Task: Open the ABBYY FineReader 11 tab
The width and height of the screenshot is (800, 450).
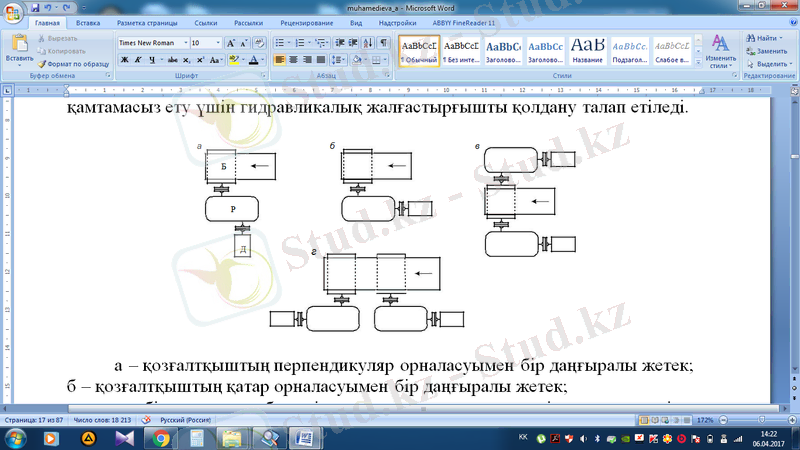Action: [x=463, y=23]
